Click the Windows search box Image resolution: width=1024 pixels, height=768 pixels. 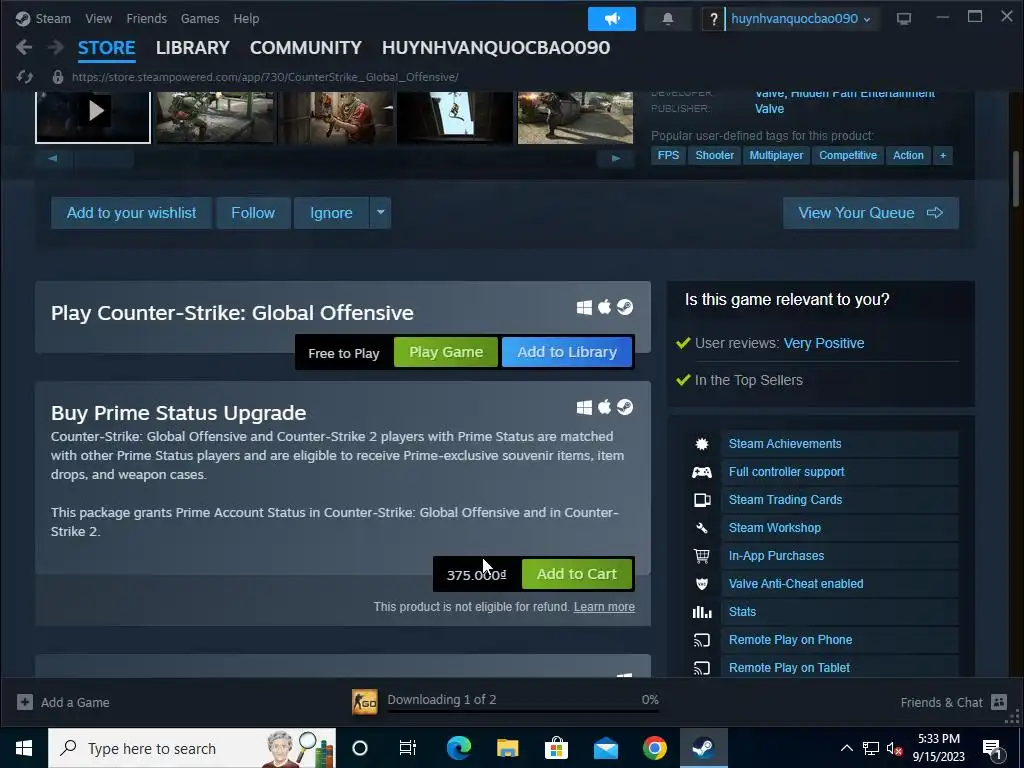click(192, 748)
